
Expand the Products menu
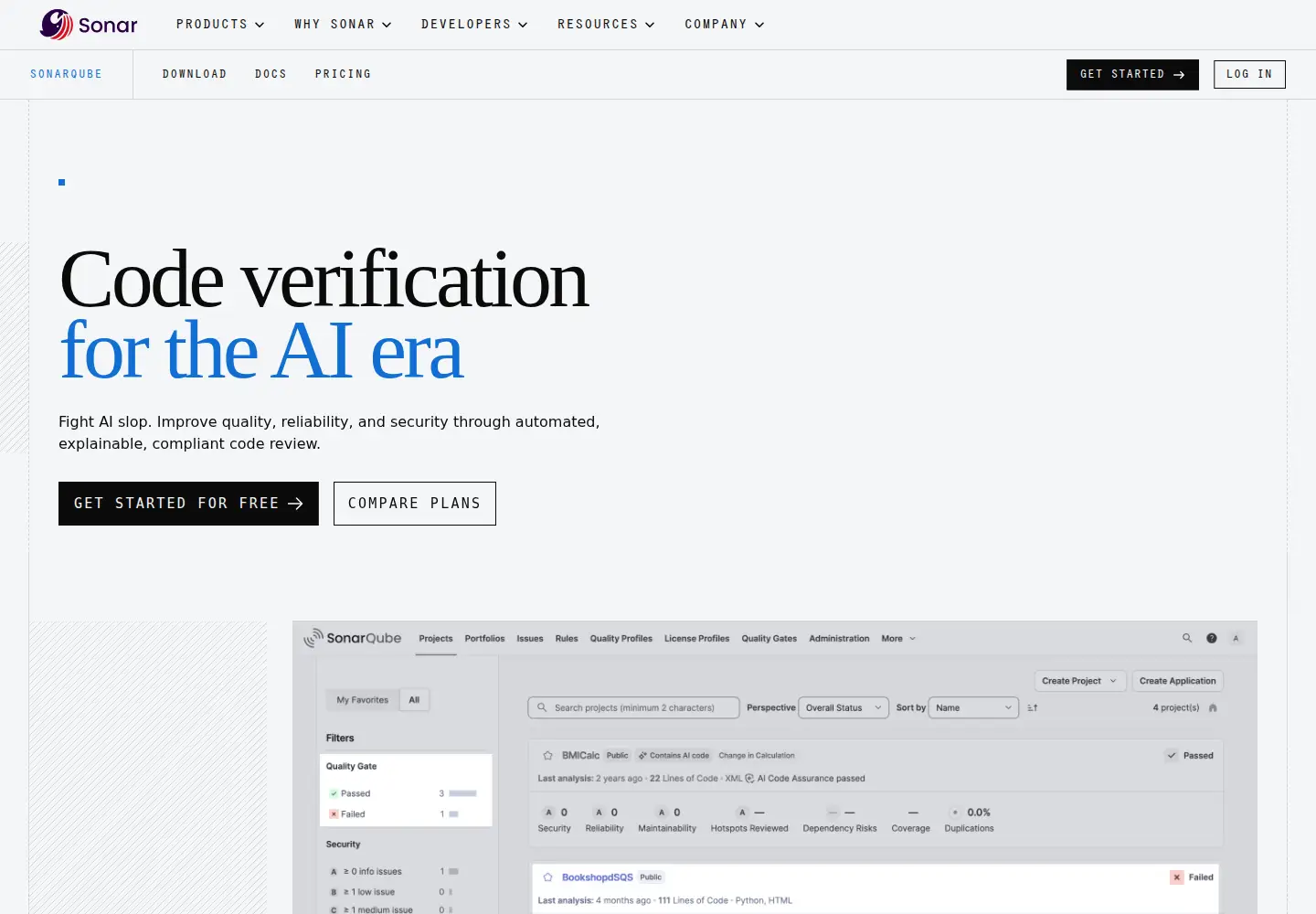point(220,25)
